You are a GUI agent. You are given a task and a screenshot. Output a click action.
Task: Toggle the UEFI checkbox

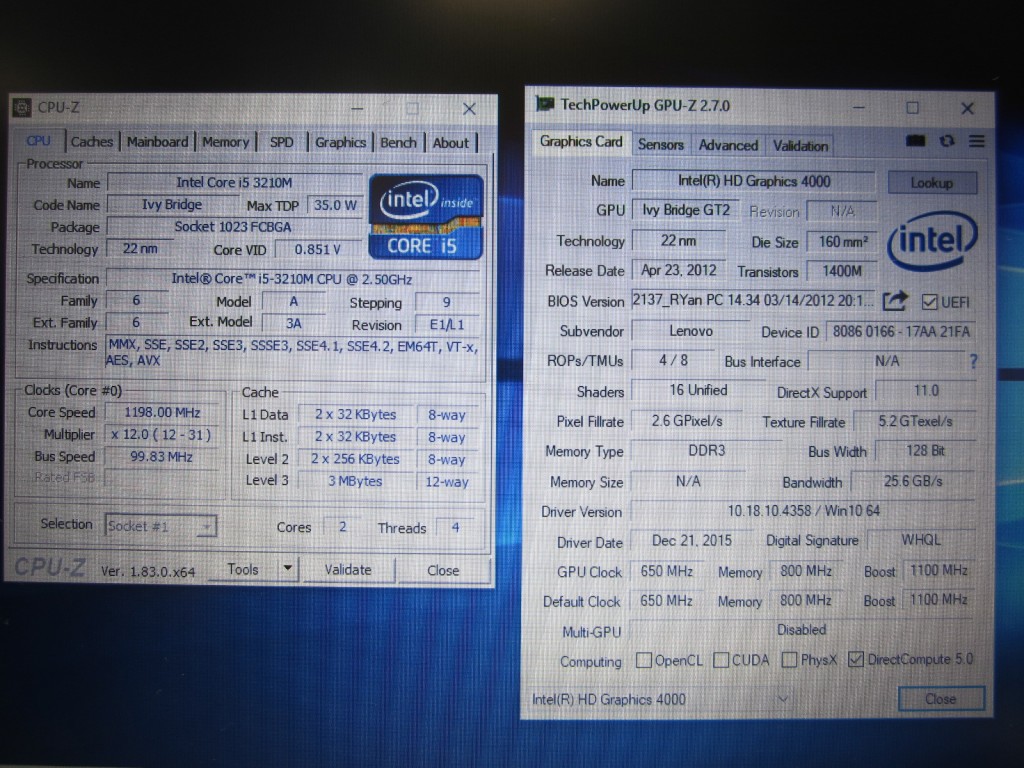pos(929,301)
